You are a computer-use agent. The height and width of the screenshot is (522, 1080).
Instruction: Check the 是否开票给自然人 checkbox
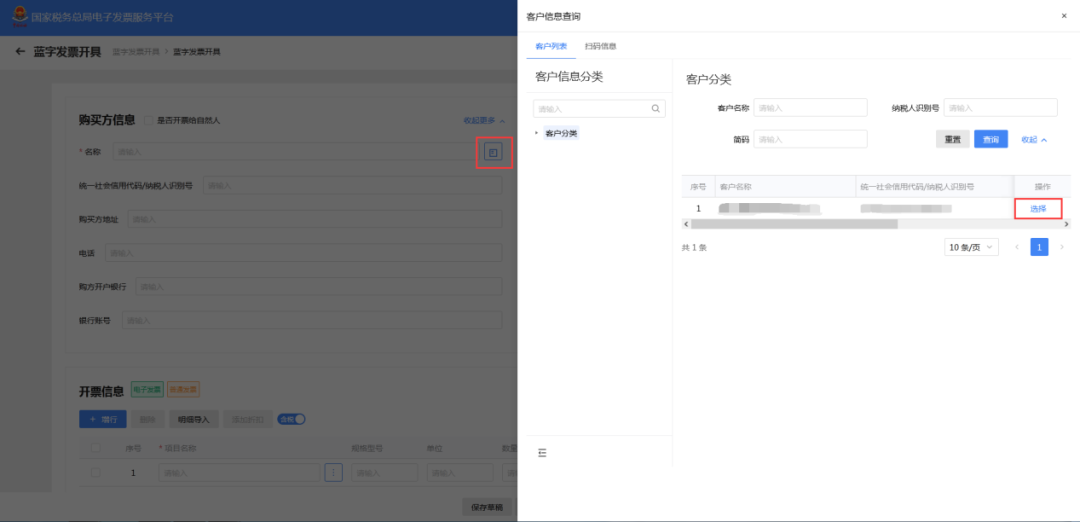(x=148, y=121)
